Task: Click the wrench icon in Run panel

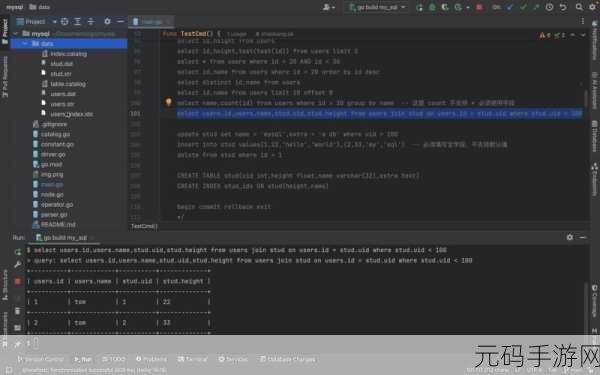Action: [x=18, y=264]
